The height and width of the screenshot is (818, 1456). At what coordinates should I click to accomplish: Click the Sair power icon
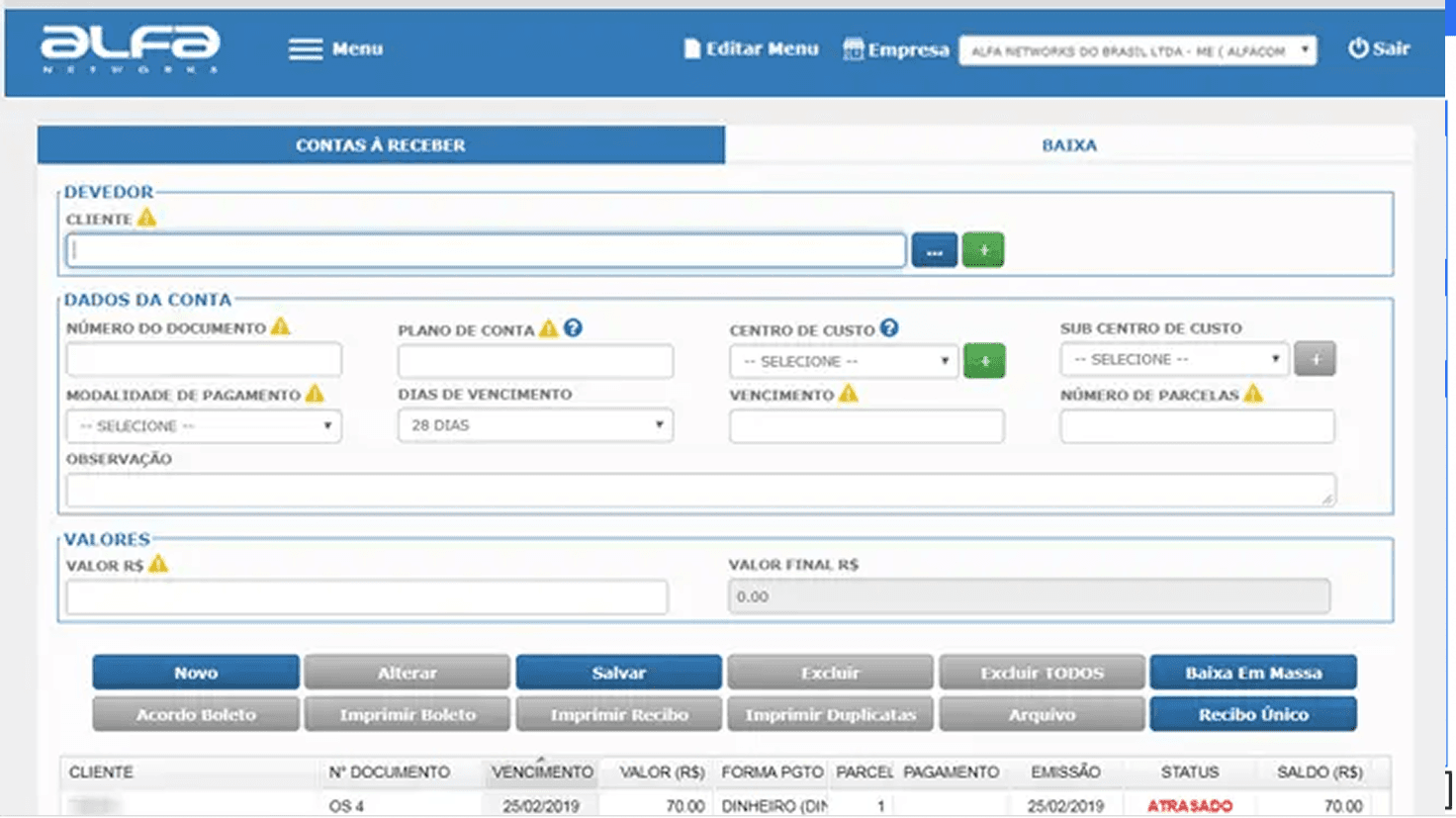[x=1358, y=47]
